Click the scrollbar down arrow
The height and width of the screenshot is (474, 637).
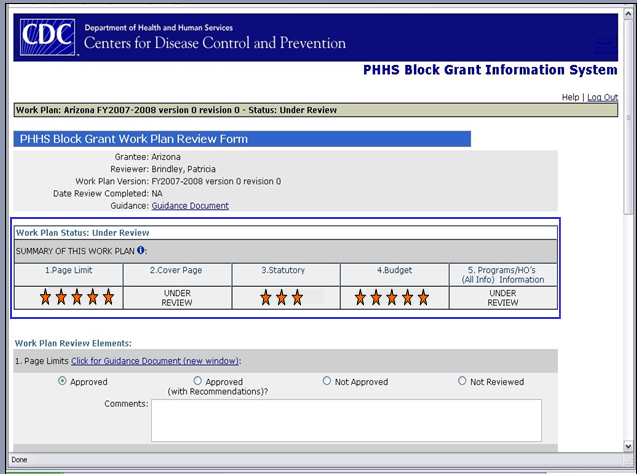click(x=629, y=445)
